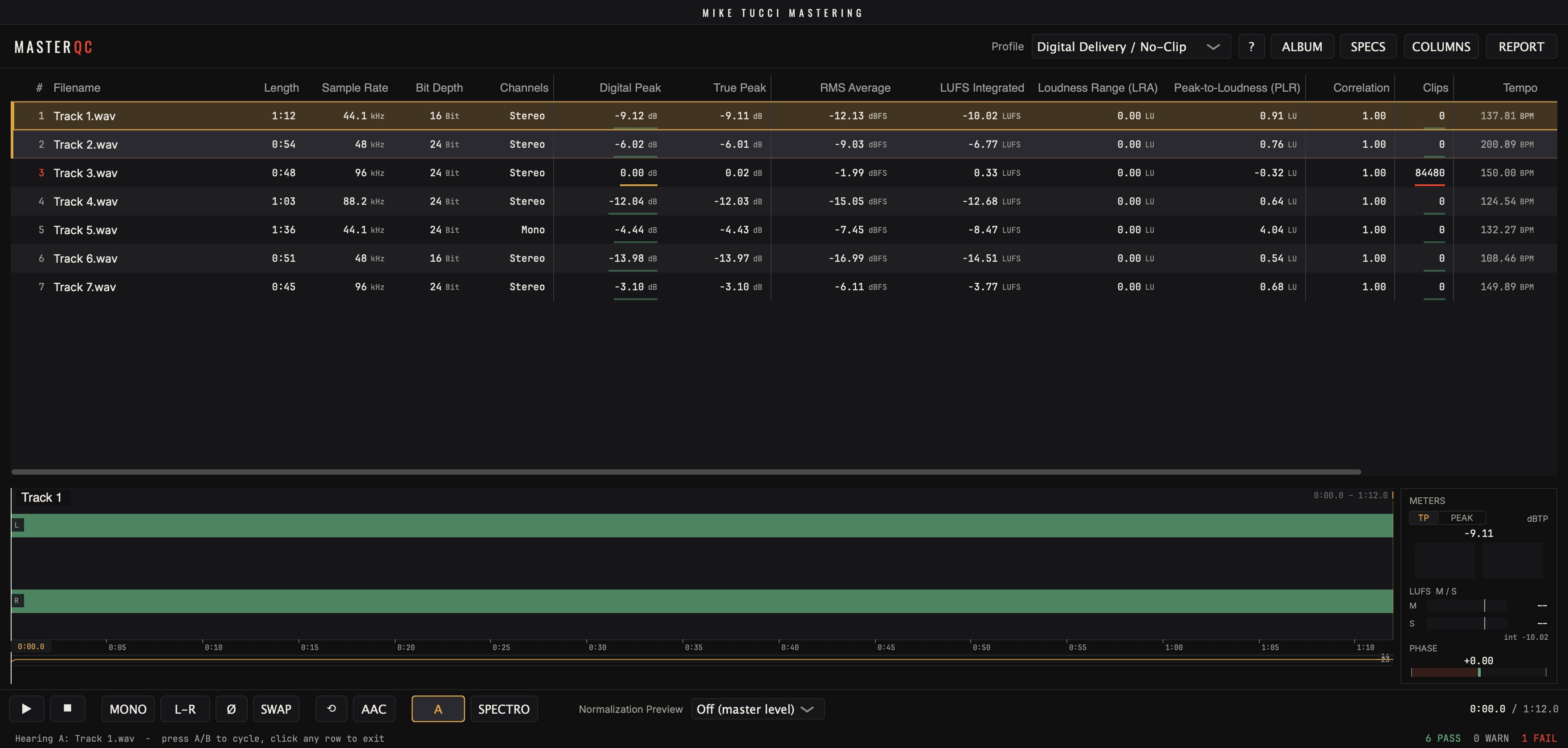The height and width of the screenshot is (748, 1568).
Task: Click the 0.02 dB true peak value
Action: pyautogui.click(x=743, y=173)
